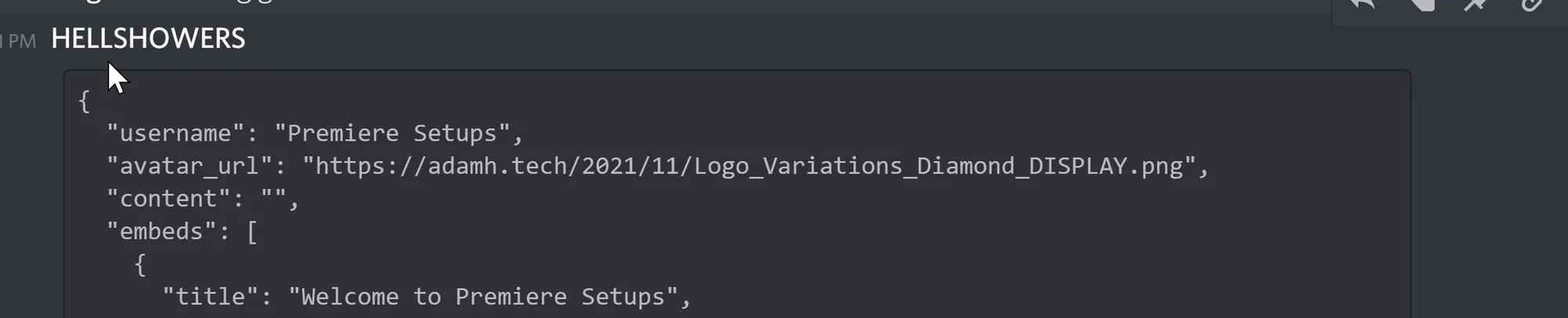Click the indented curly brace under embeds
Screen dimensions: 1568x318
click(x=140, y=265)
